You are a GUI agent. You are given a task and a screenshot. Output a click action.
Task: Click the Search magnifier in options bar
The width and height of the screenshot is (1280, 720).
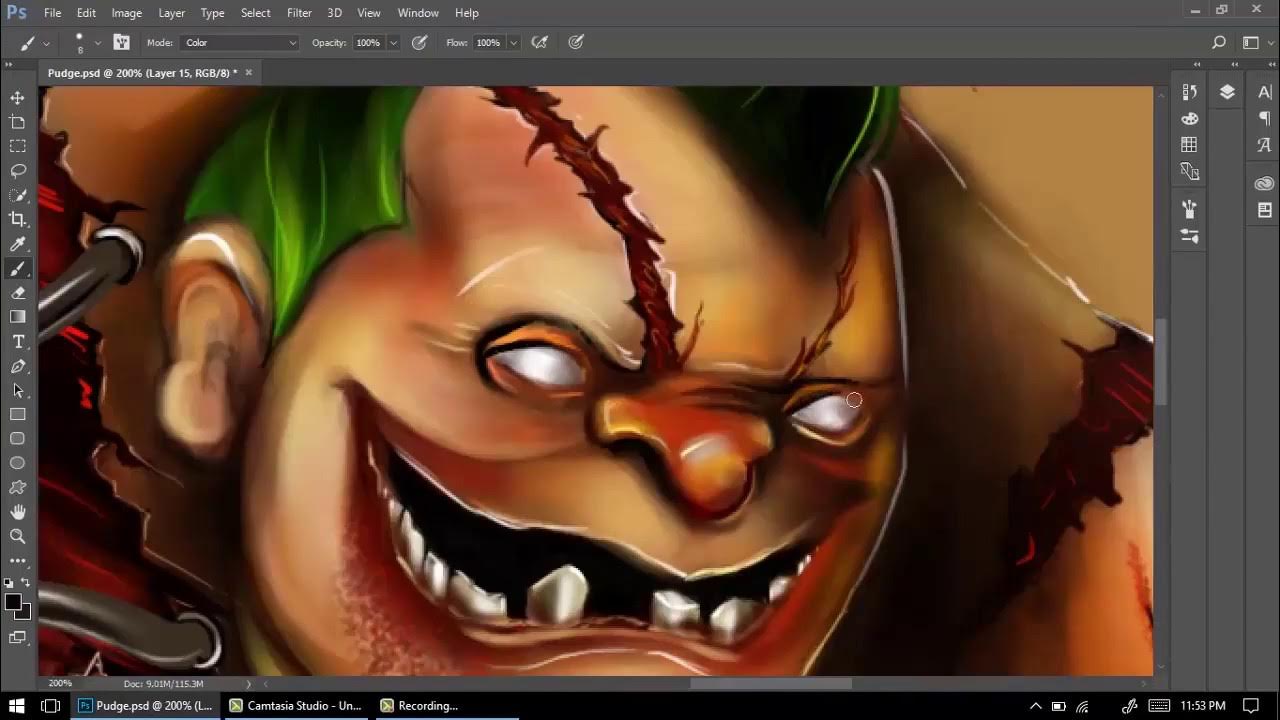[x=1219, y=43]
